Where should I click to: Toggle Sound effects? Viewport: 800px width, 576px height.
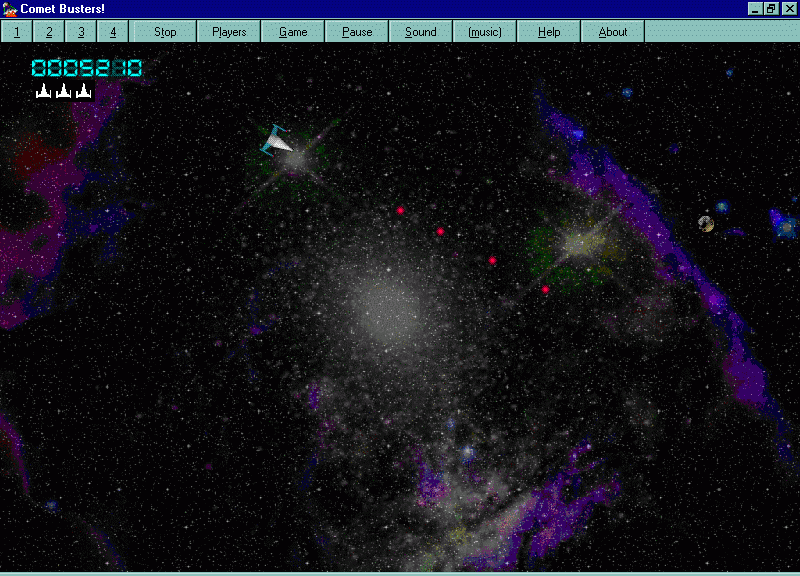[x=420, y=31]
